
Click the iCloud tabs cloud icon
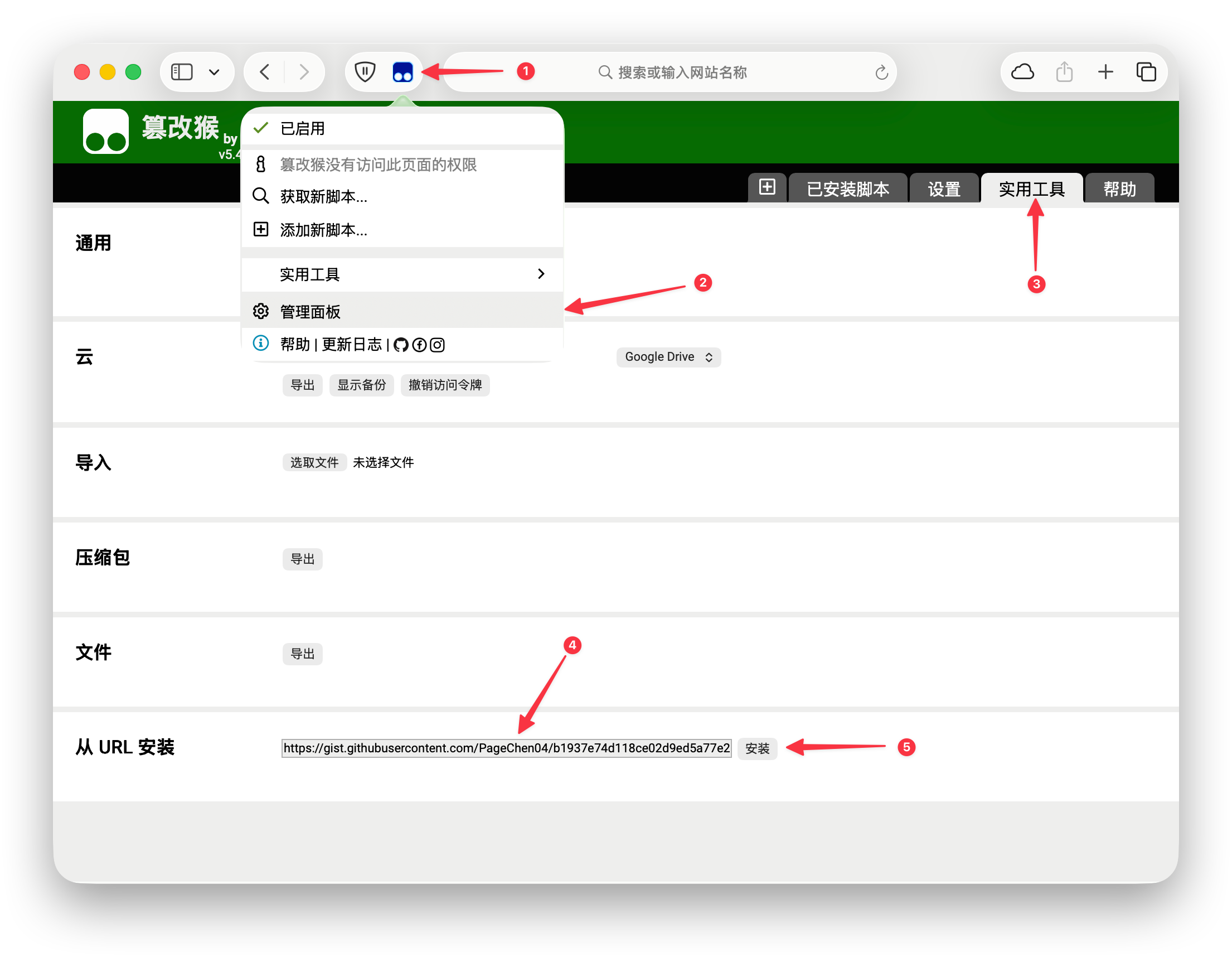[1022, 72]
